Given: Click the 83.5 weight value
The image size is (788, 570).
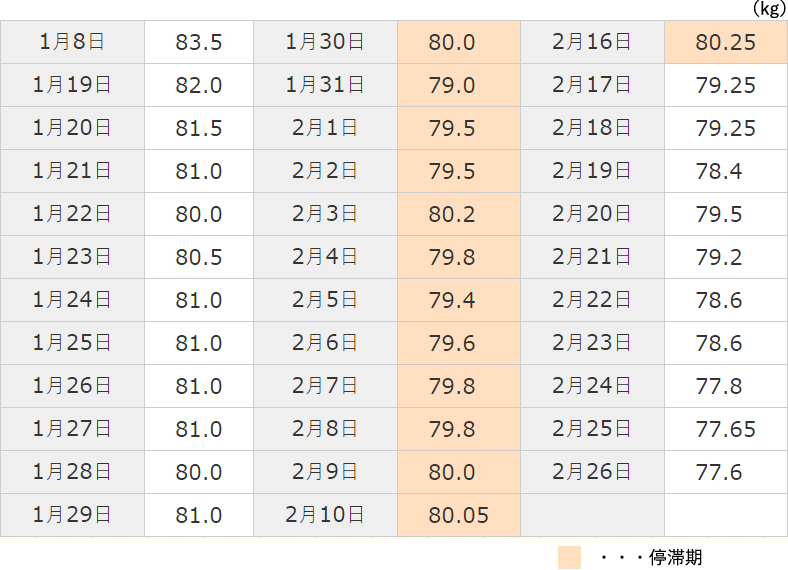Looking at the screenshot, I should coord(198,43).
